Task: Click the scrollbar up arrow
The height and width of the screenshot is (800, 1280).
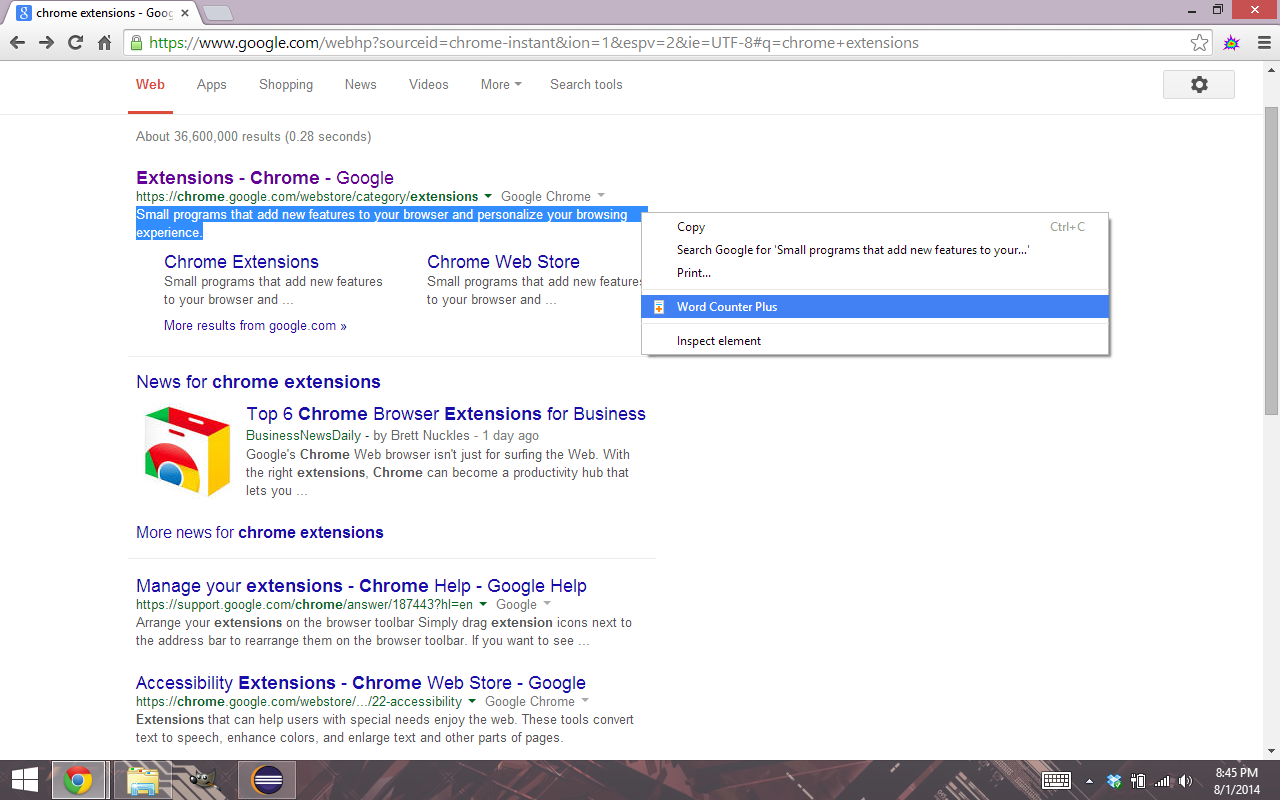Action: (1271, 69)
